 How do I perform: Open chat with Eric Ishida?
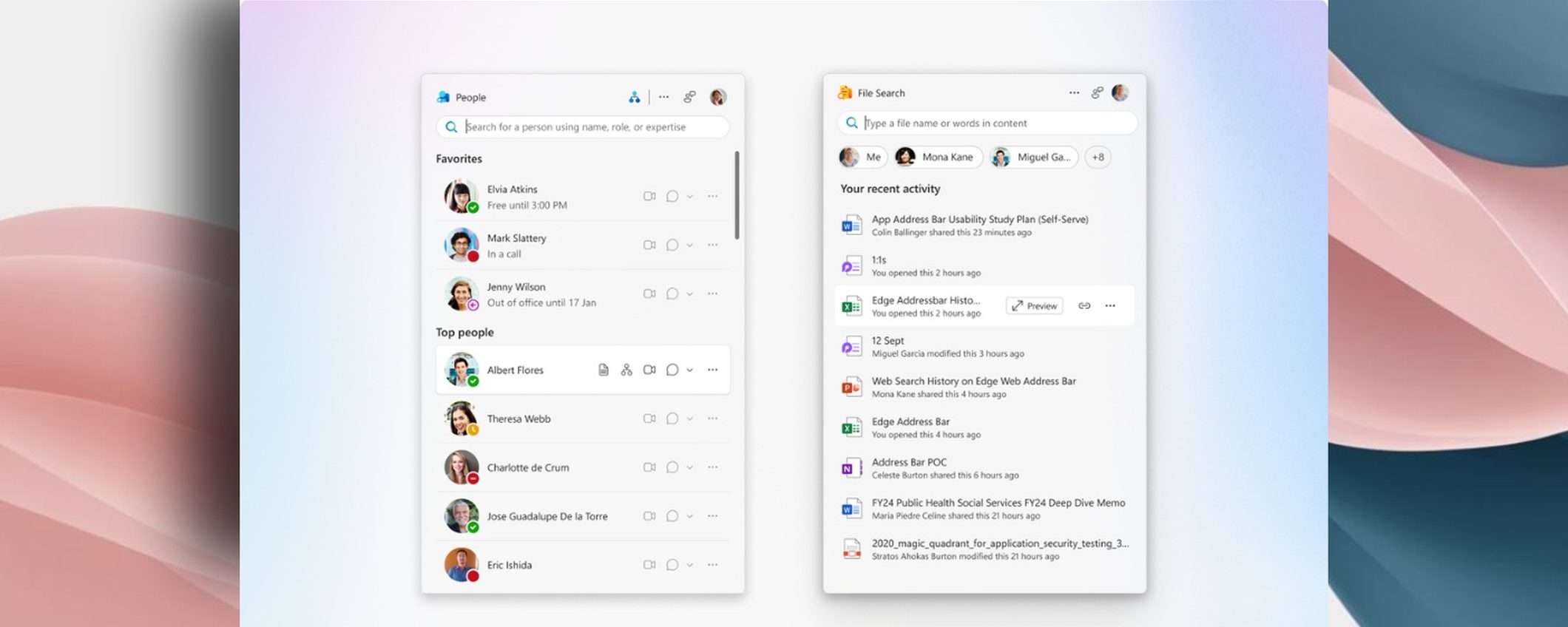click(672, 565)
